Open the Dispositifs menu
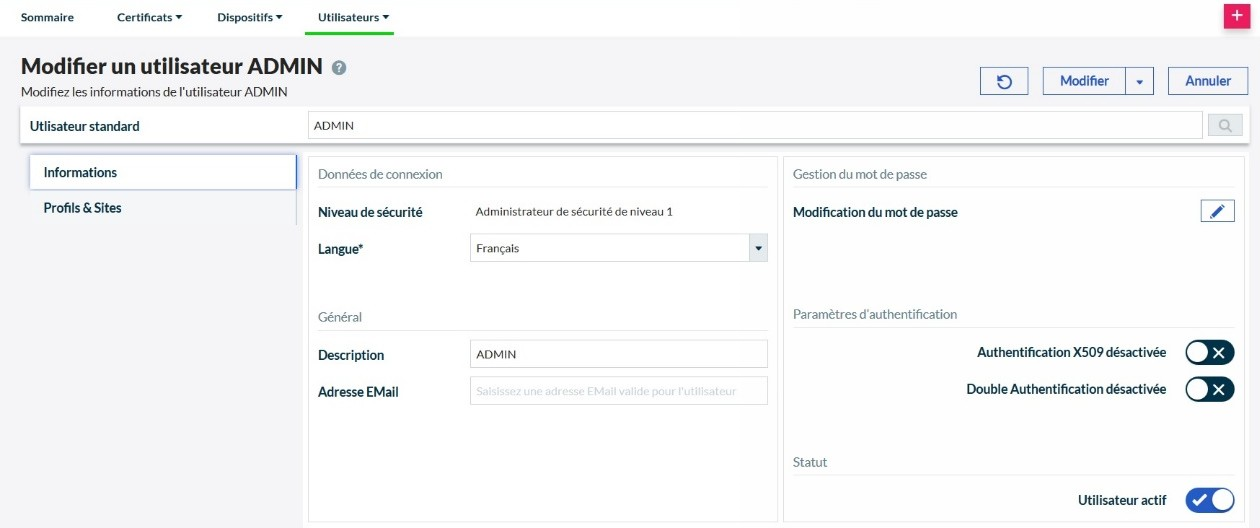1260x528 pixels. 249,17
